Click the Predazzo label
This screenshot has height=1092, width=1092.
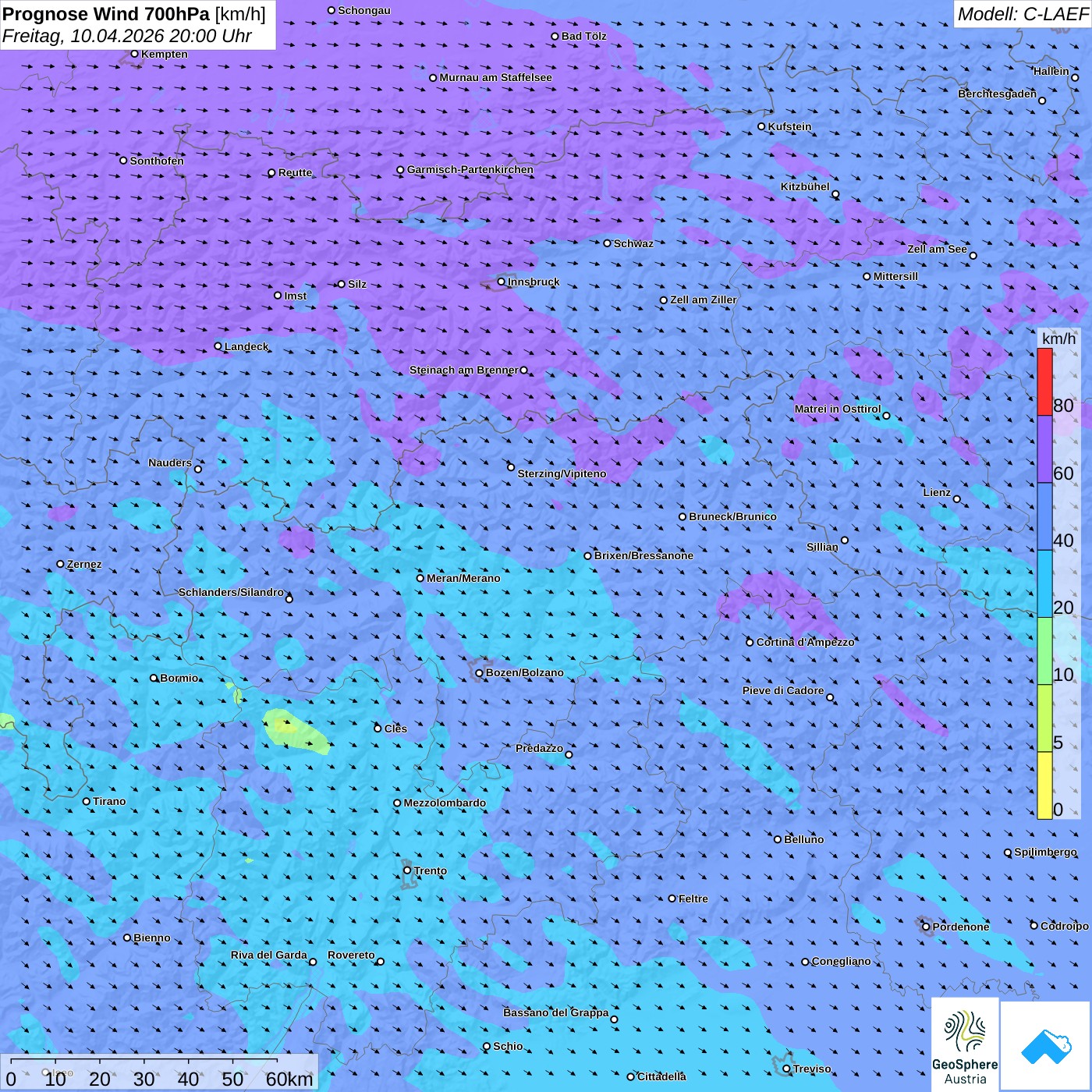click(x=539, y=748)
